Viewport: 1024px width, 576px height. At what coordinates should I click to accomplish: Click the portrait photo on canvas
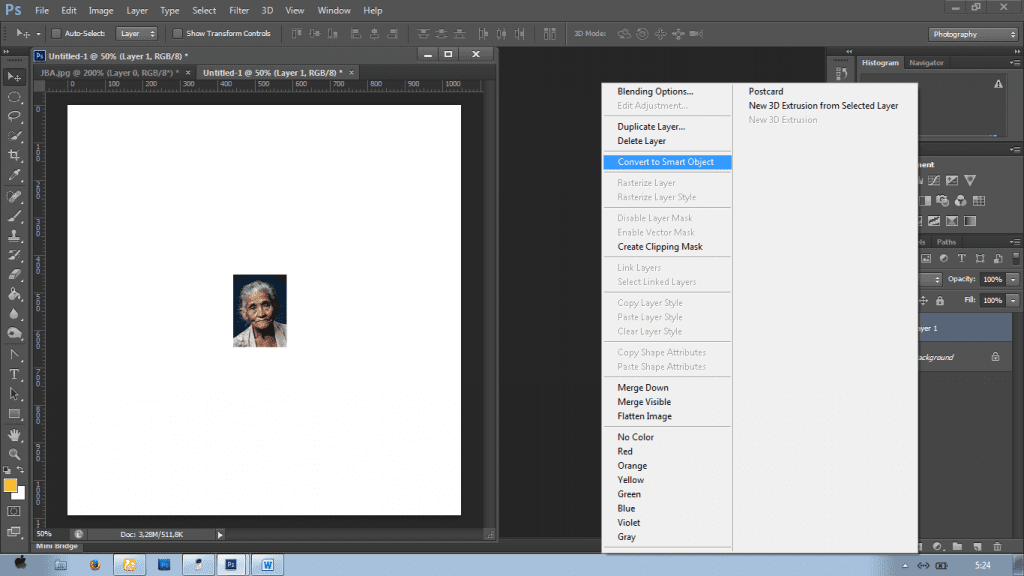tap(260, 310)
